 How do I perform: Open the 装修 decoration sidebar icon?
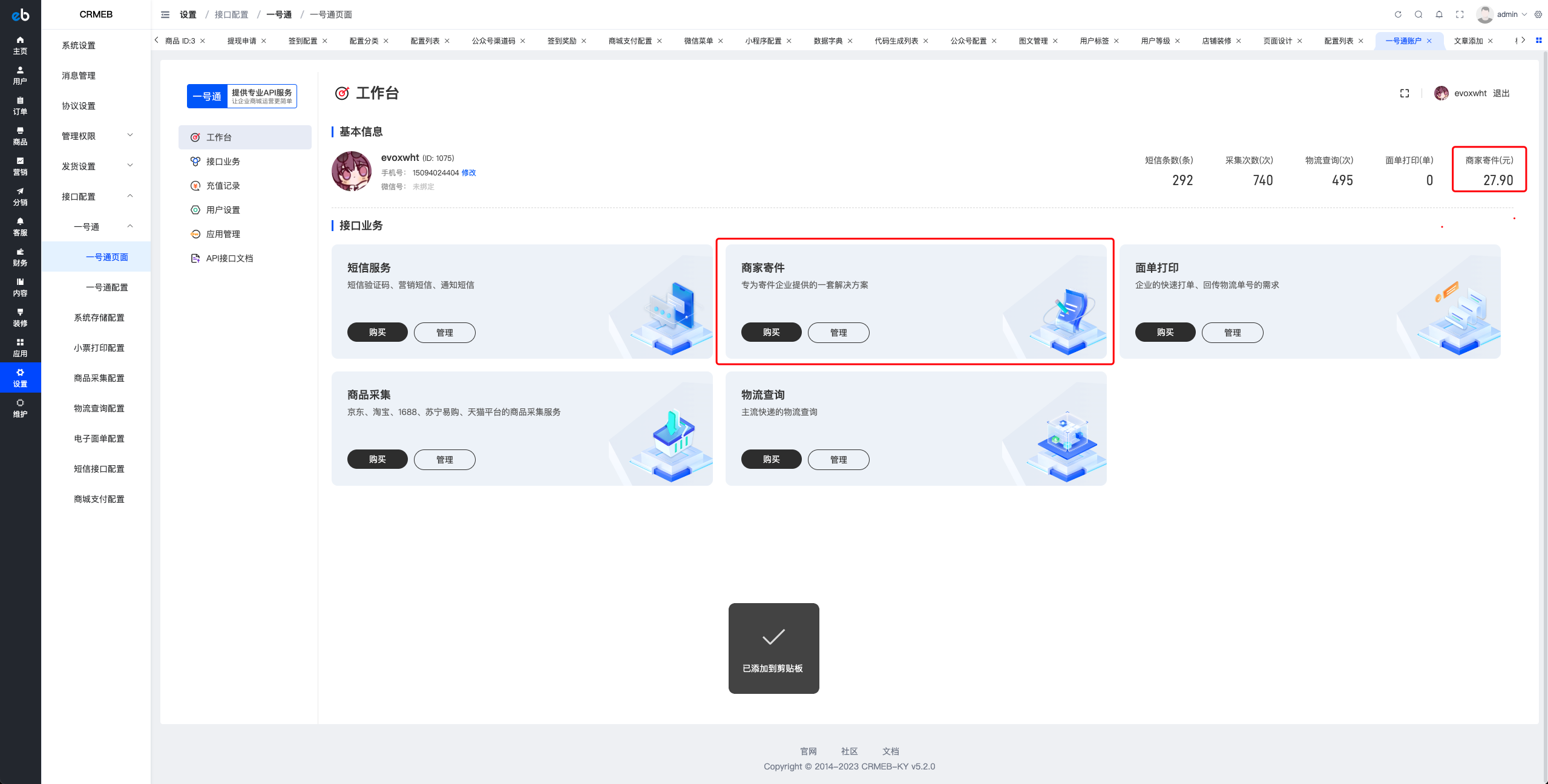pos(20,318)
